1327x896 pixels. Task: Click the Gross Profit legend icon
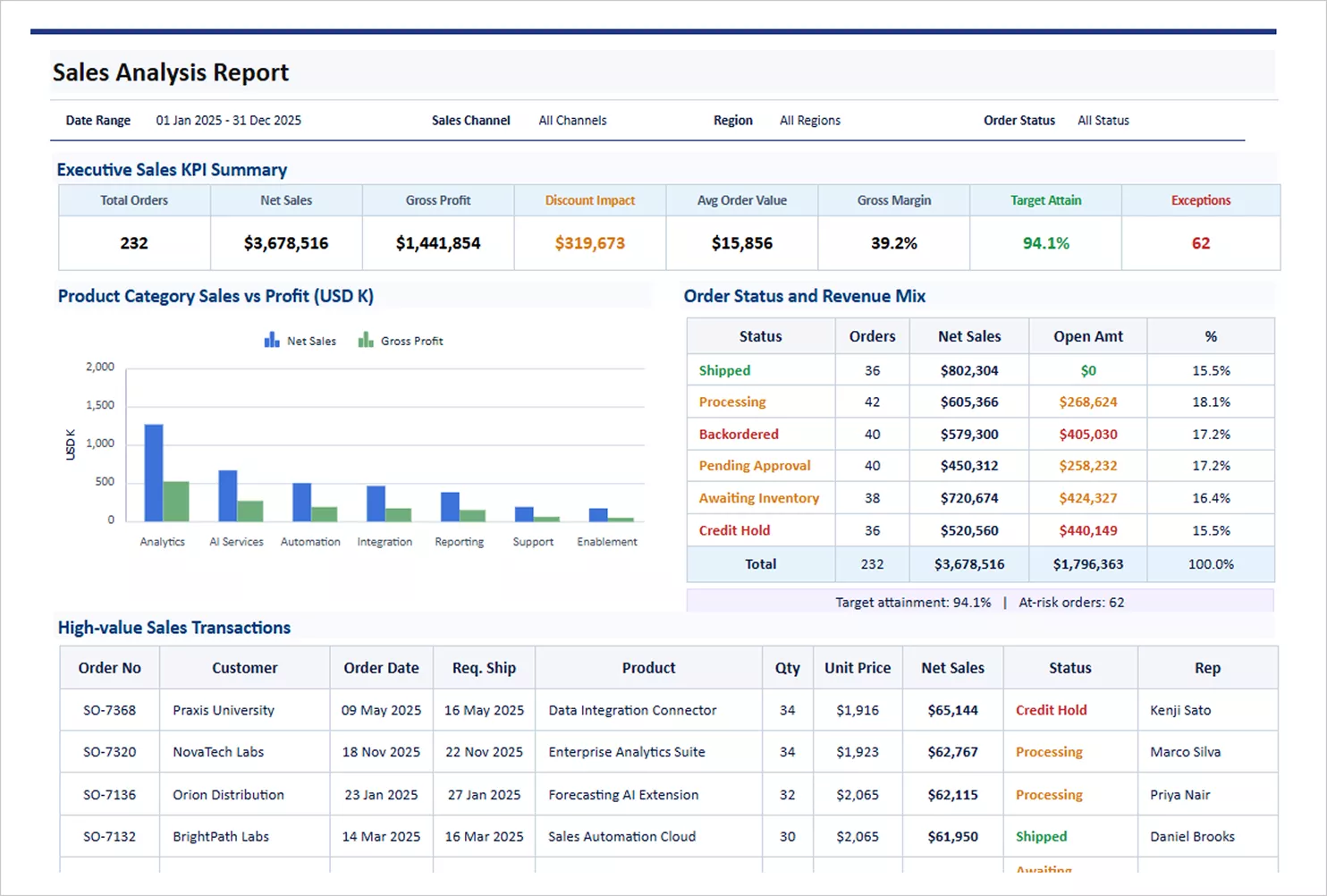click(366, 340)
